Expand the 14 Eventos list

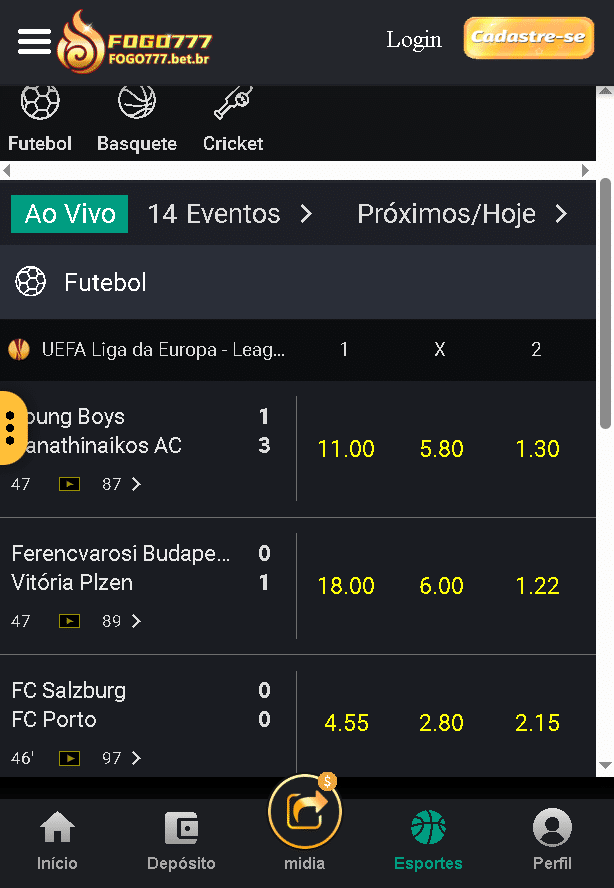pos(232,214)
